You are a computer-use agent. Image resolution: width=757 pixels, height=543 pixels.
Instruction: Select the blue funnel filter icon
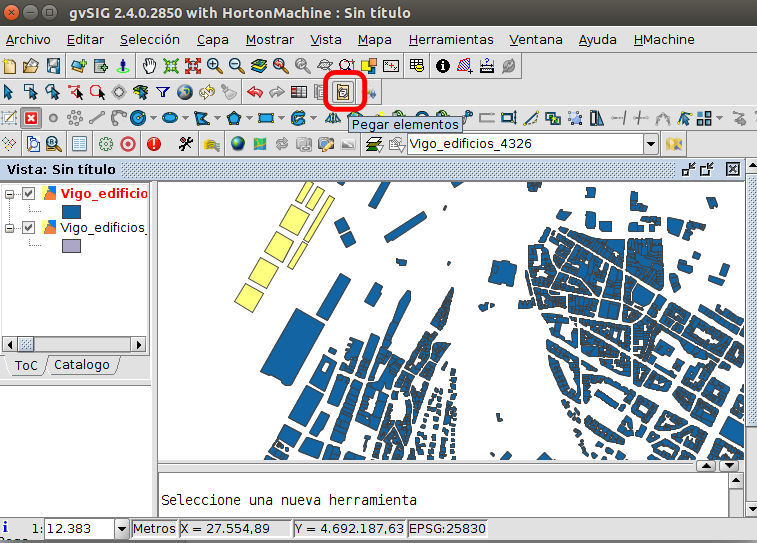[162, 92]
